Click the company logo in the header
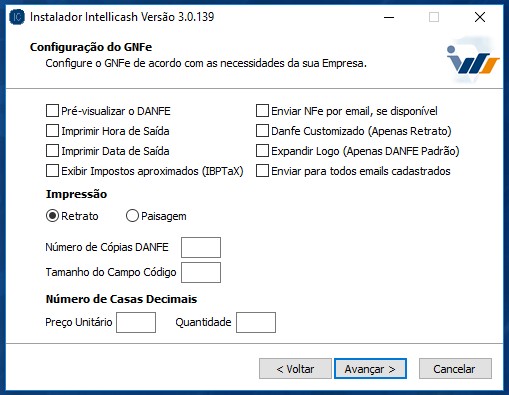Viewport: 509px width, 395px height. pos(473,62)
